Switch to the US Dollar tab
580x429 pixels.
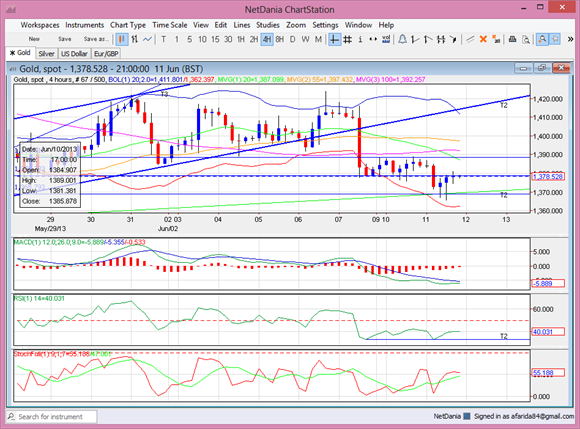pyautogui.click(x=74, y=54)
